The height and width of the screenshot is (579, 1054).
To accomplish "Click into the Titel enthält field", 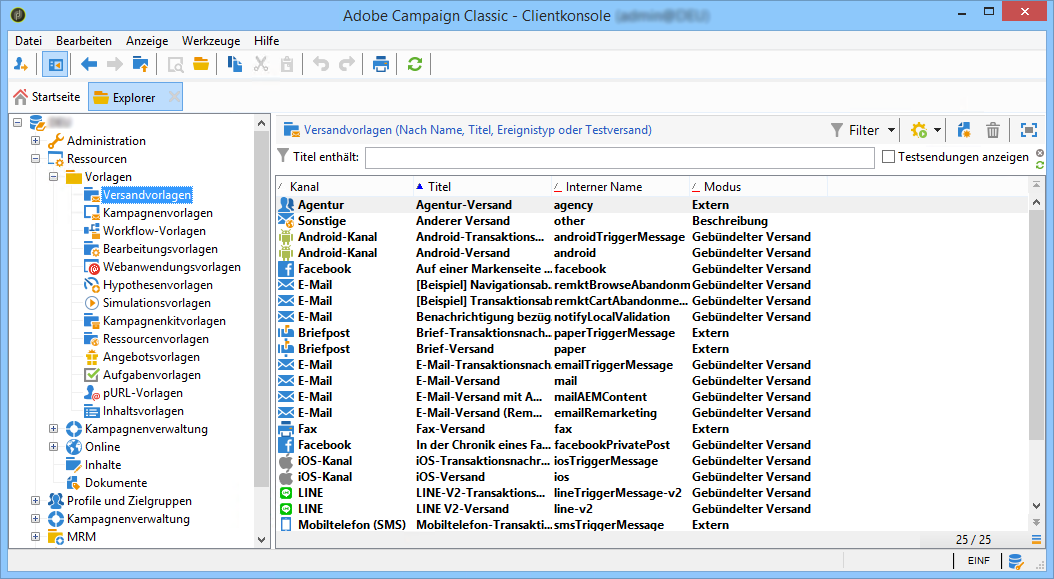I will tap(619, 157).
